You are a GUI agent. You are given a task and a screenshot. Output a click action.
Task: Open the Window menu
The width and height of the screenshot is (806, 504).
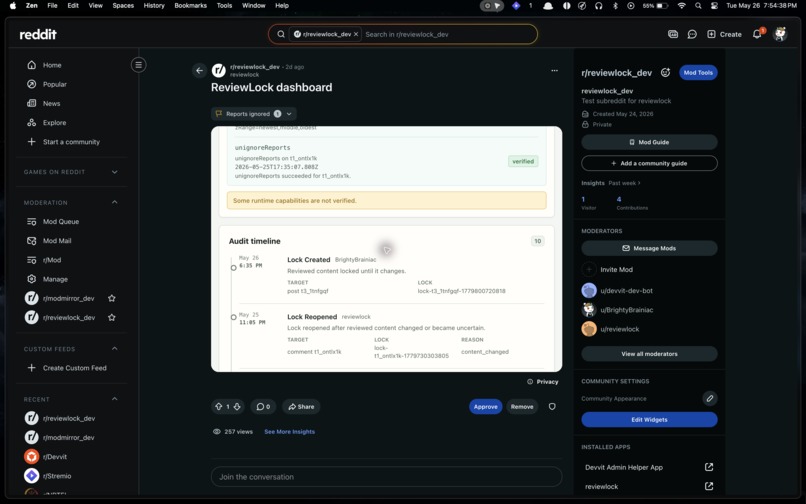pyautogui.click(x=253, y=6)
